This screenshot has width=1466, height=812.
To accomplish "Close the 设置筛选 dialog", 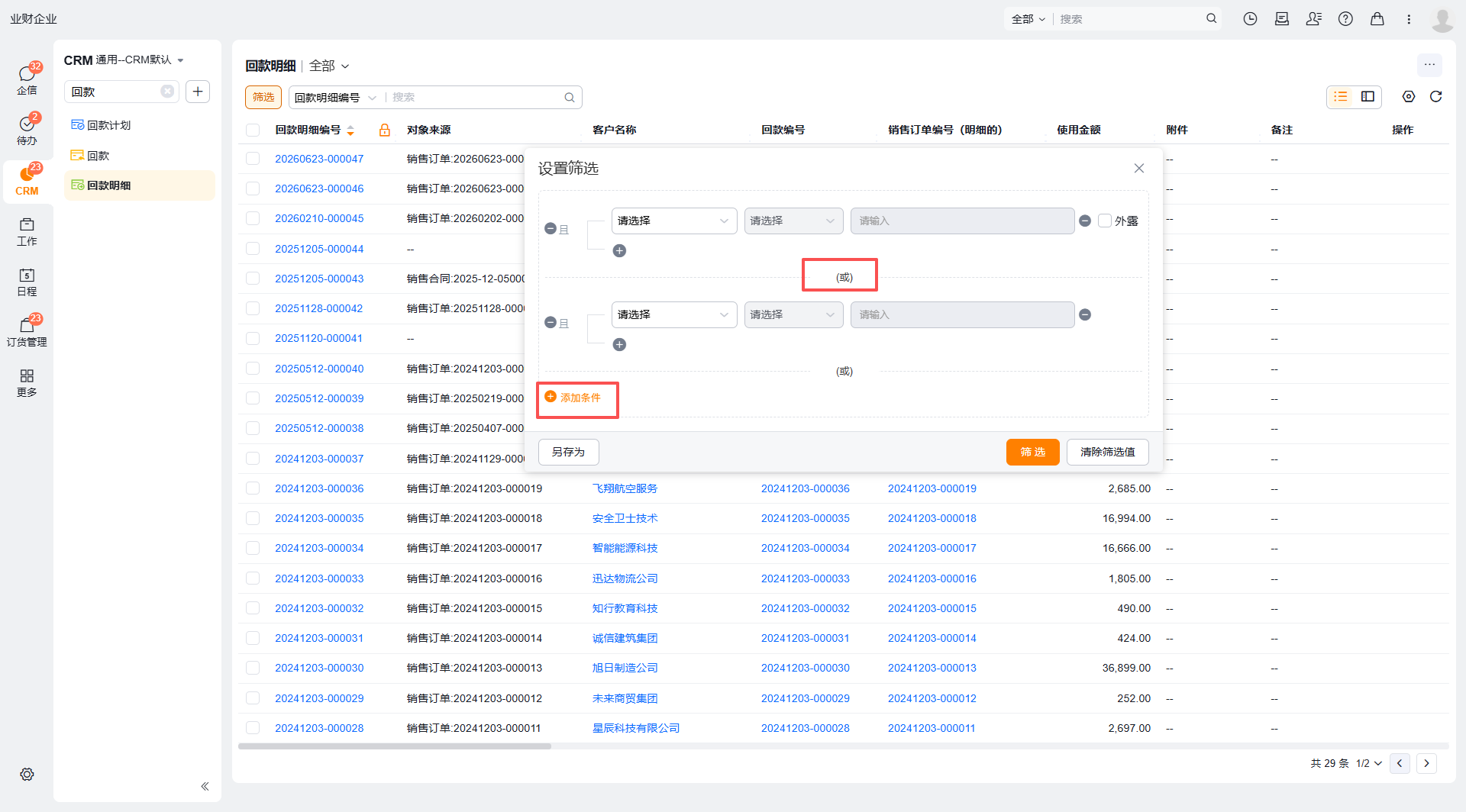I will (1138, 168).
